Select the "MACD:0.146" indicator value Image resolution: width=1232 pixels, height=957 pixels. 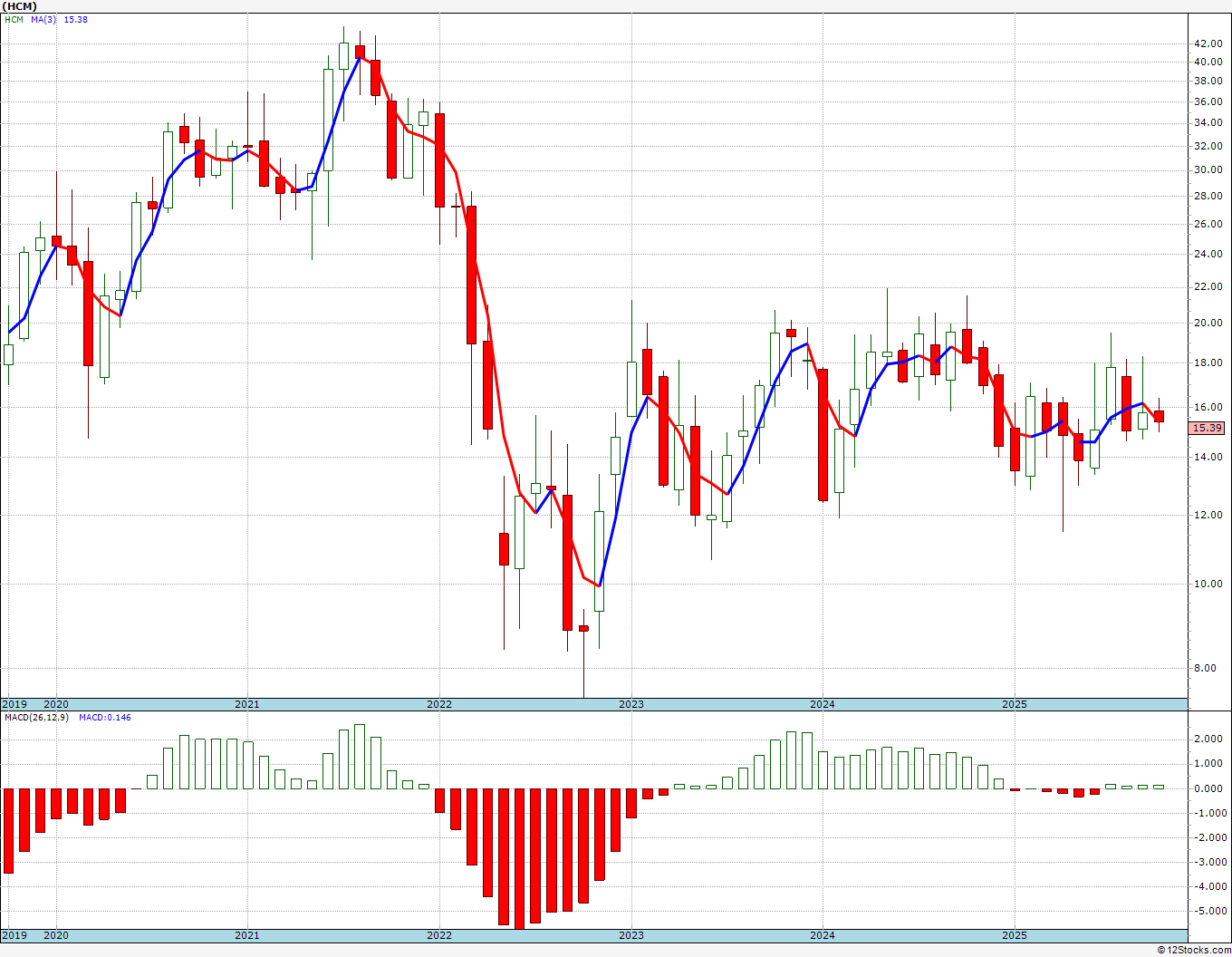(105, 718)
